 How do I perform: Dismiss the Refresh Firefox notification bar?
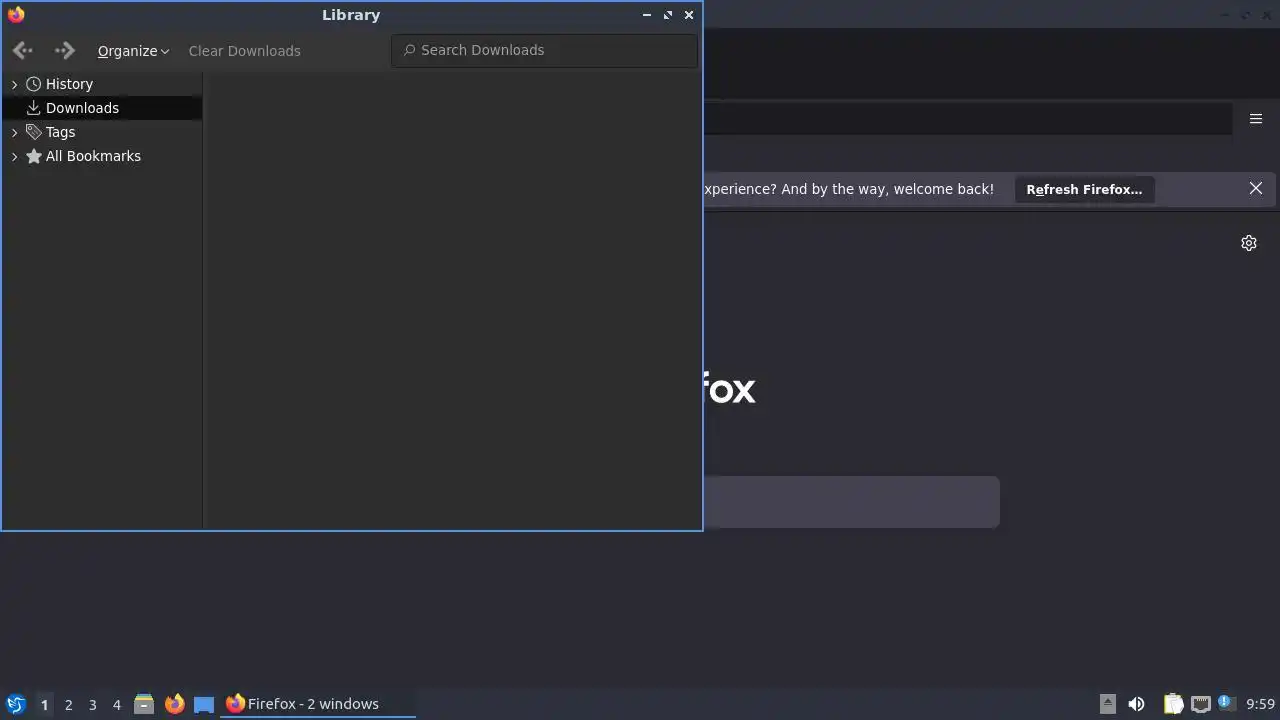tap(1256, 188)
